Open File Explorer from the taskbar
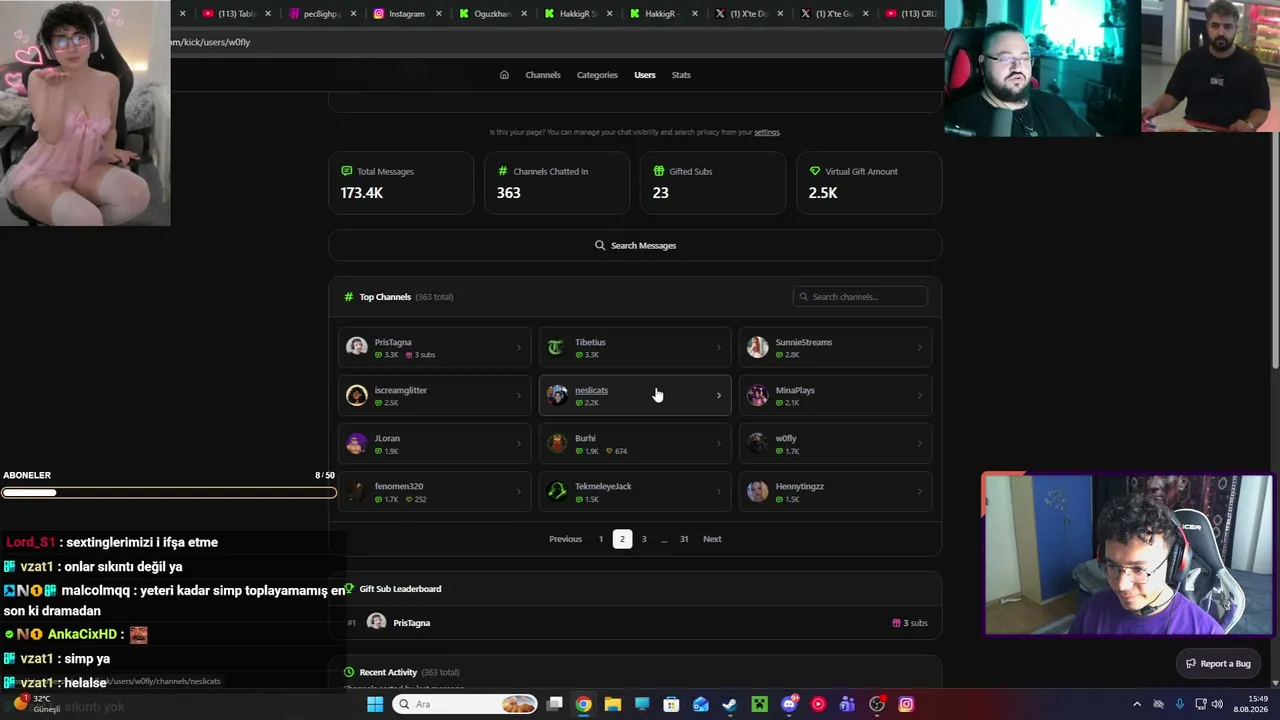This screenshot has height=720, width=1280. tap(612, 704)
